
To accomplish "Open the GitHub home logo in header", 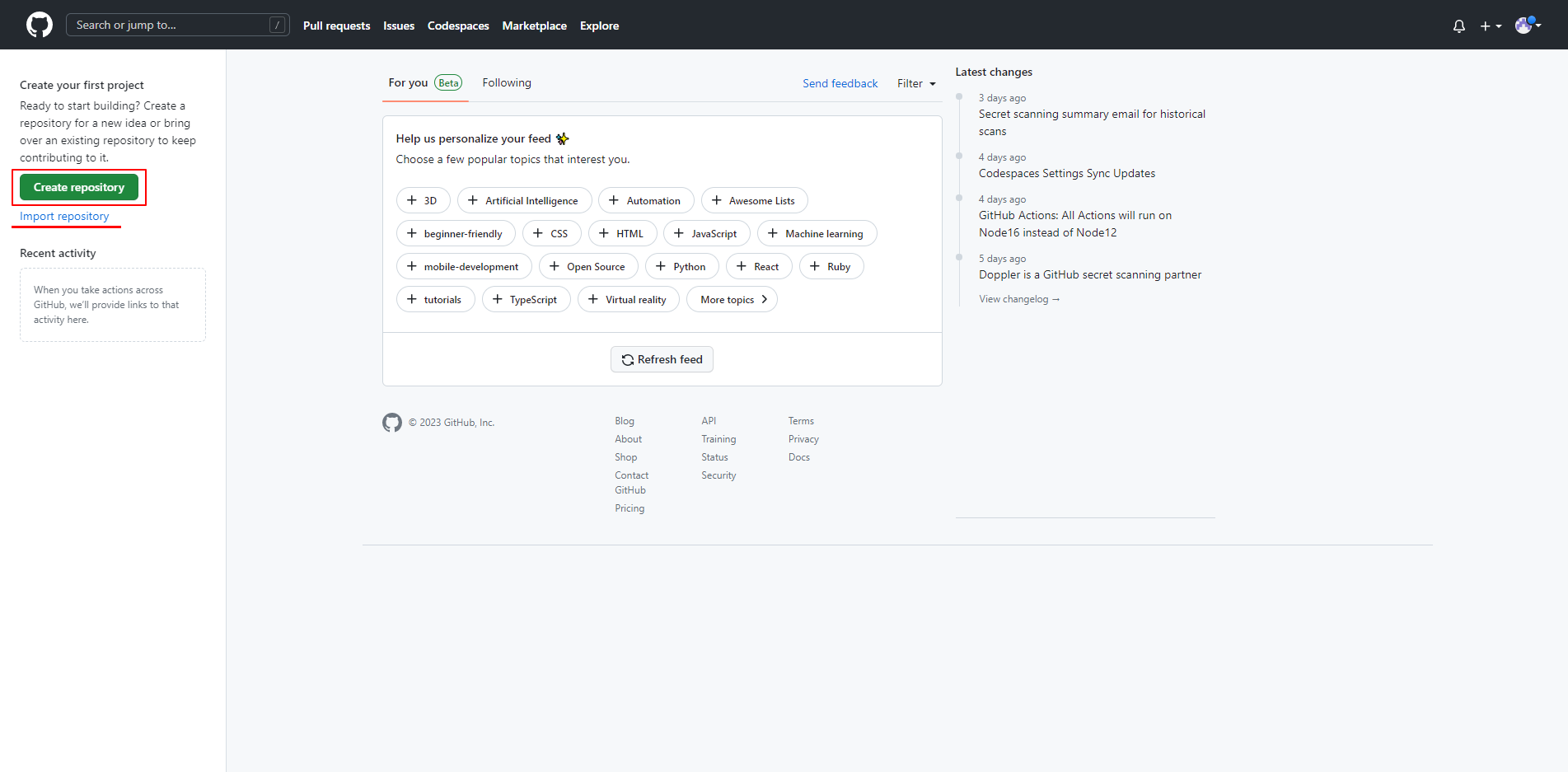I will tap(40, 25).
